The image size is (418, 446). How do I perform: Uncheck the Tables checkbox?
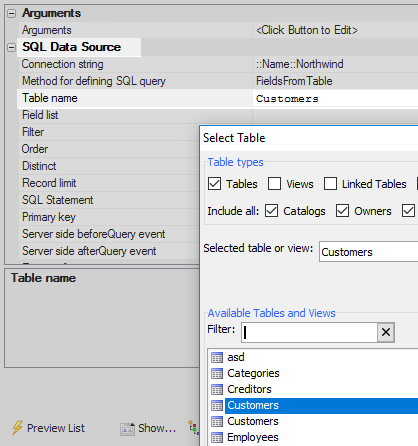(214, 184)
